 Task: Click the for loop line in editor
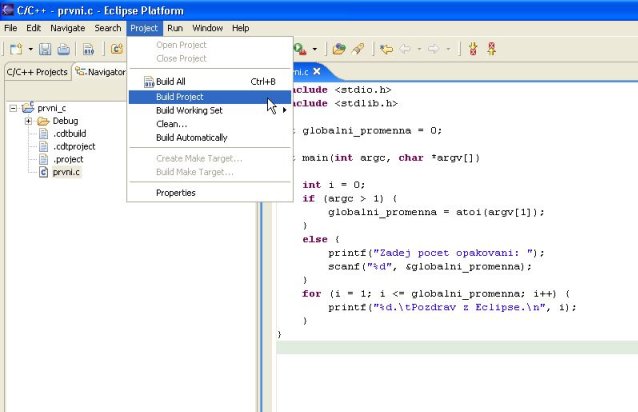point(436,294)
